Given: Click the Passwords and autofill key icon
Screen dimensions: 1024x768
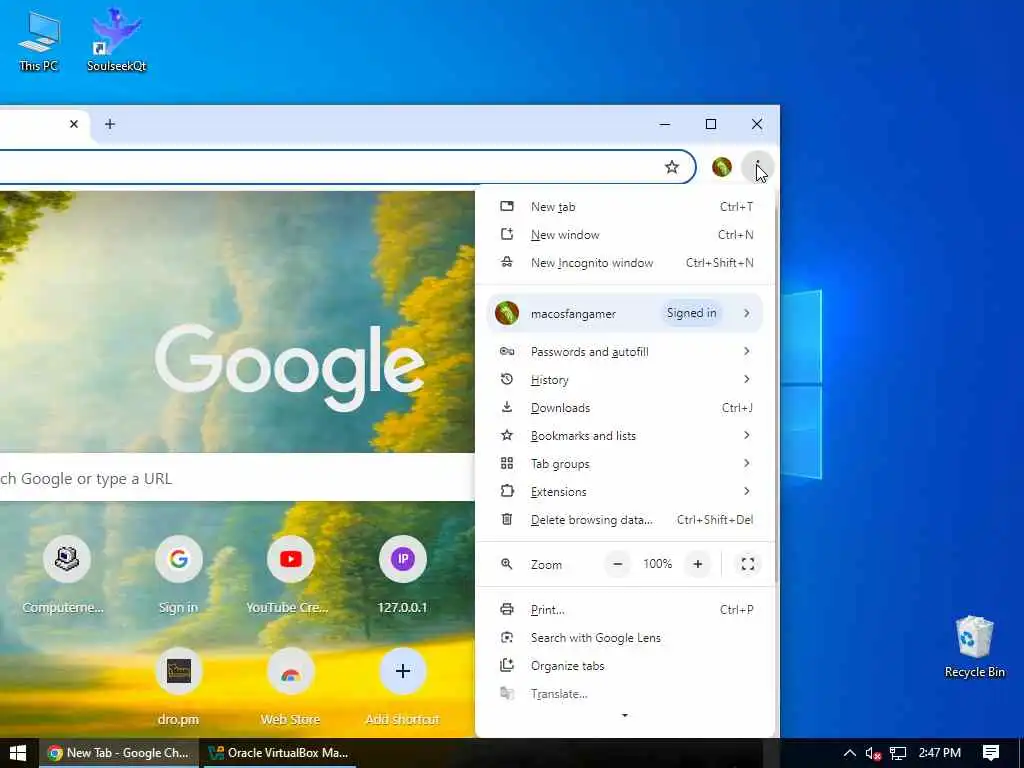Looking at the screenshot, I should coord(507,351).
